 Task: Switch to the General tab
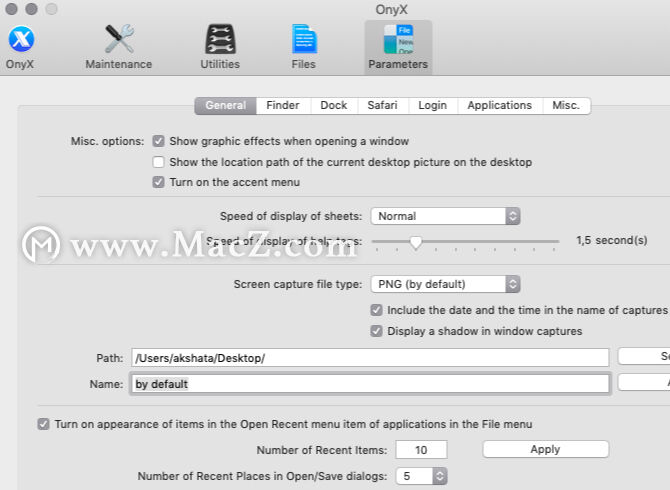(226, 106)
